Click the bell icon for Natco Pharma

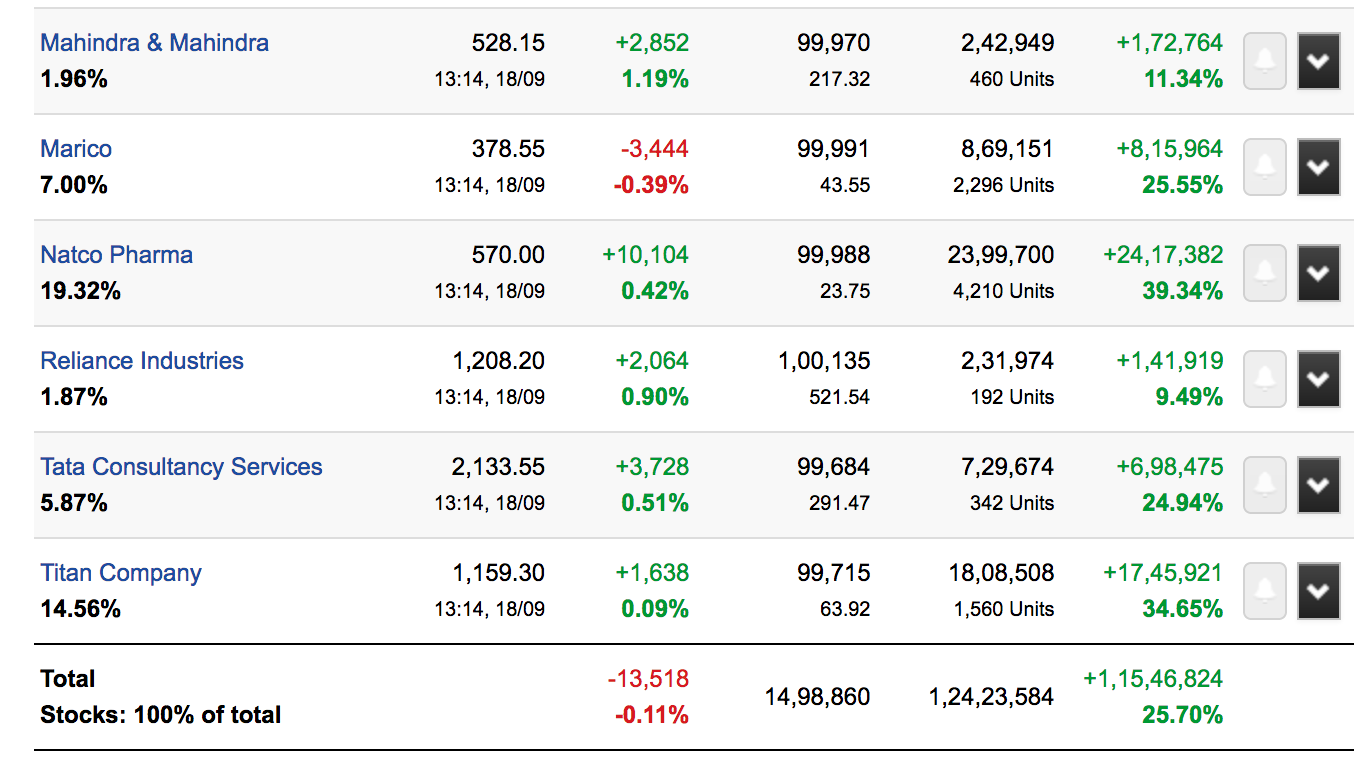(1264, 273)
